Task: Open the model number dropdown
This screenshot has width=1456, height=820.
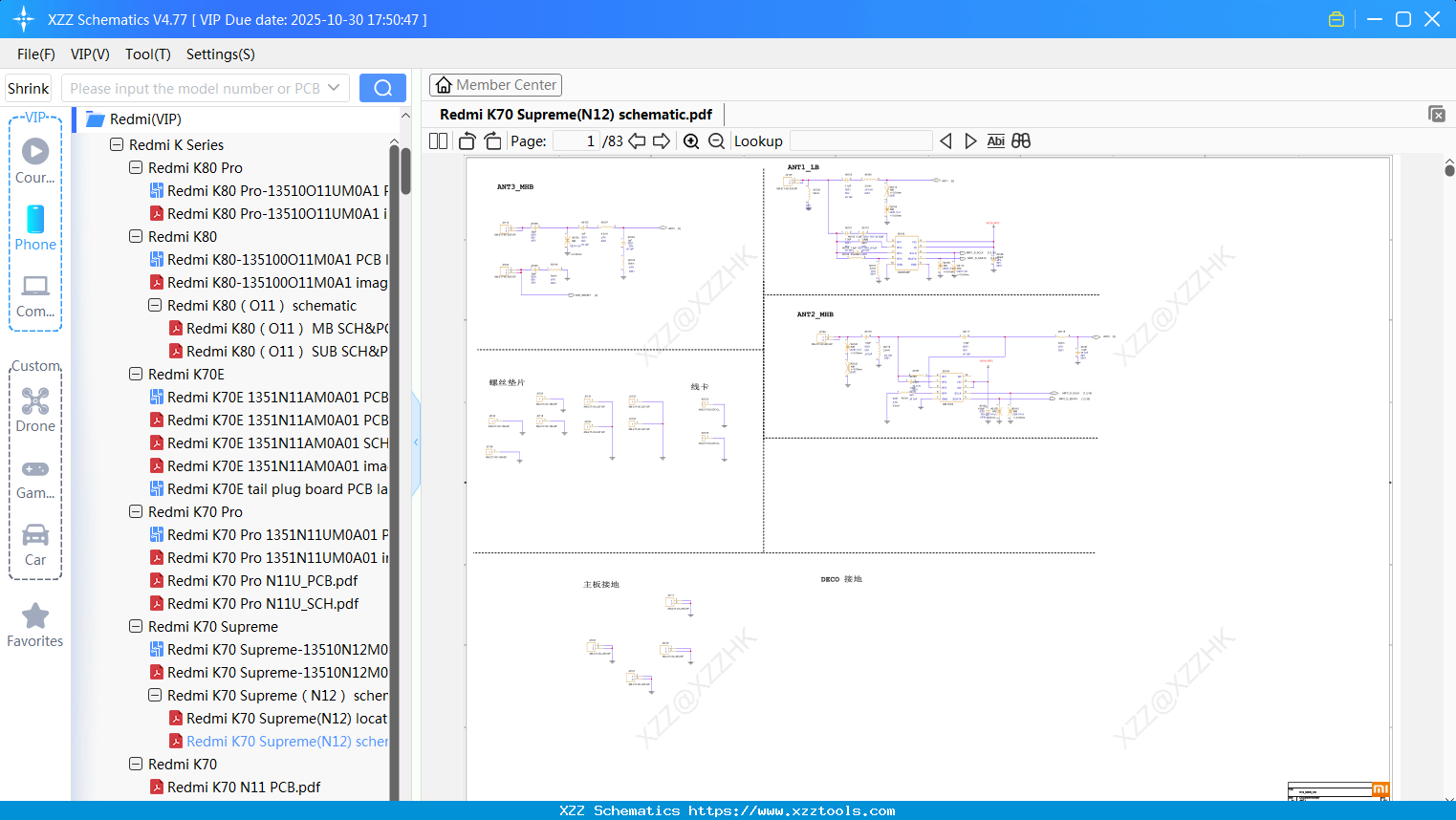Action: coord(334,88)
